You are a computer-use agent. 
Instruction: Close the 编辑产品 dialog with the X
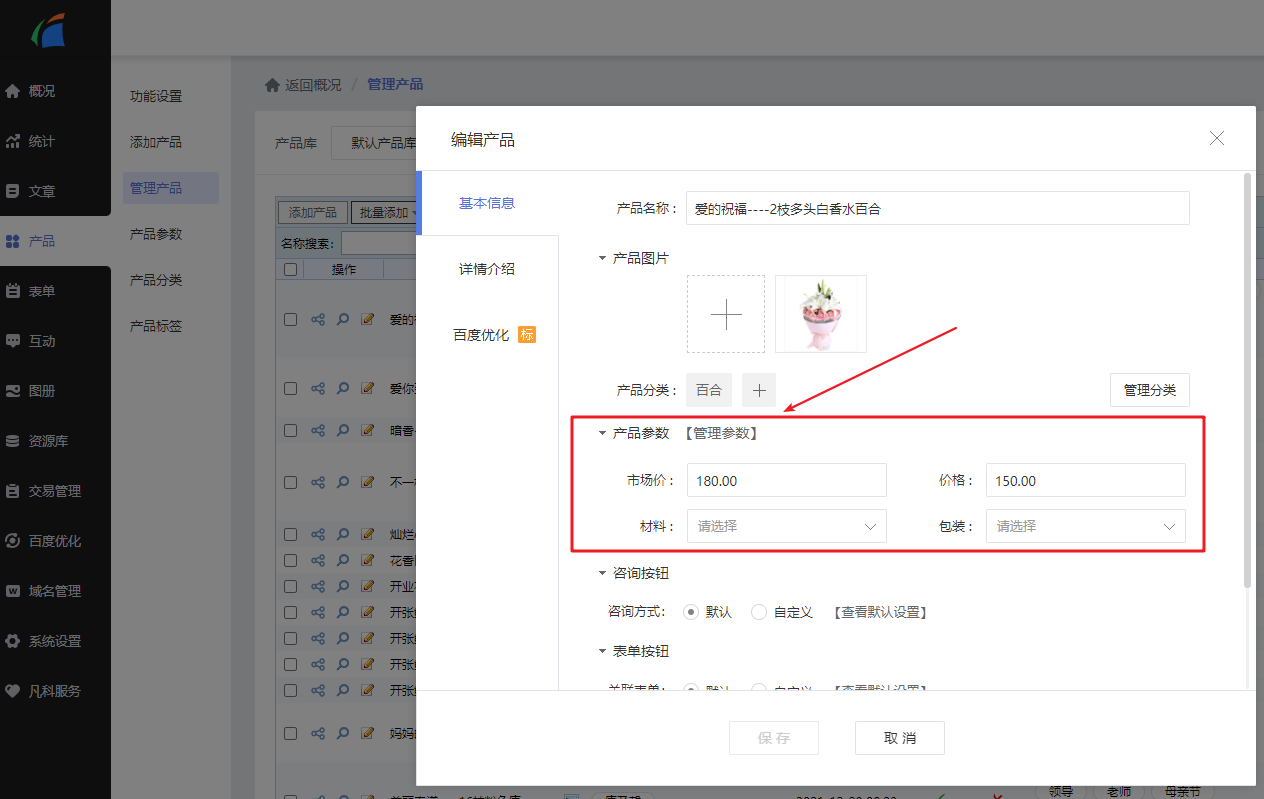click(x=1217, y=139)
